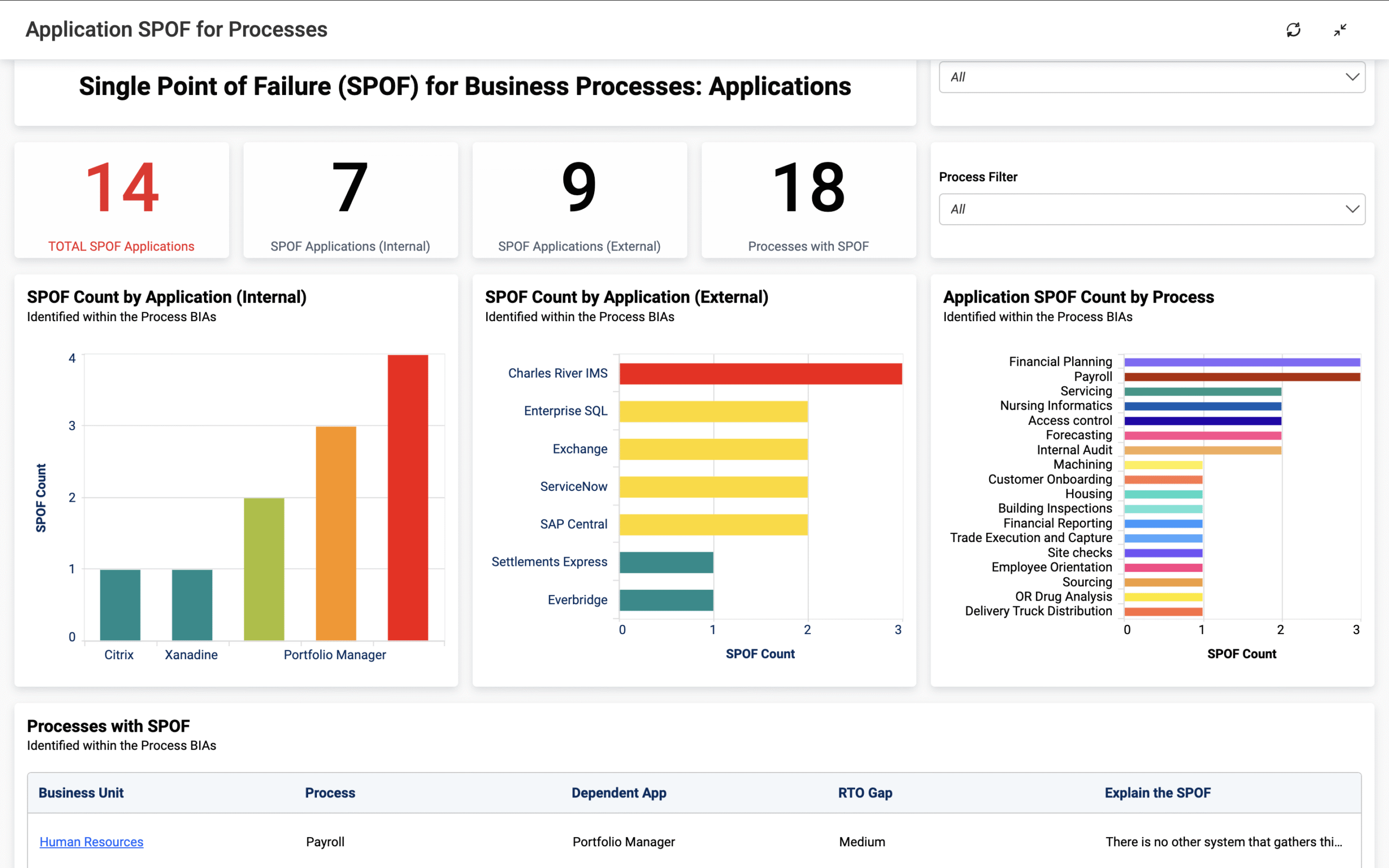This screenshot has width=1389, height=868.
Task: Click the refresh dashboard icon
Action: (x=1293, y=30)
